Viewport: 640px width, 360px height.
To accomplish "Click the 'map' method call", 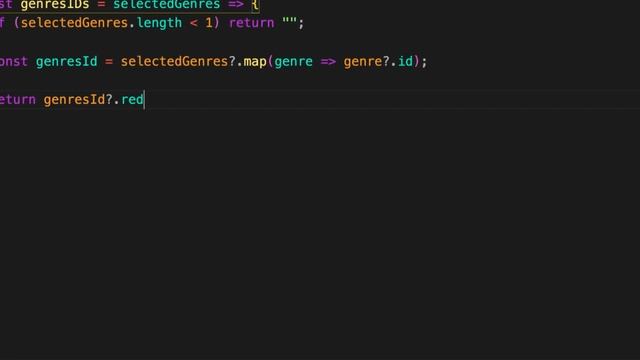I will click(255, 62).
